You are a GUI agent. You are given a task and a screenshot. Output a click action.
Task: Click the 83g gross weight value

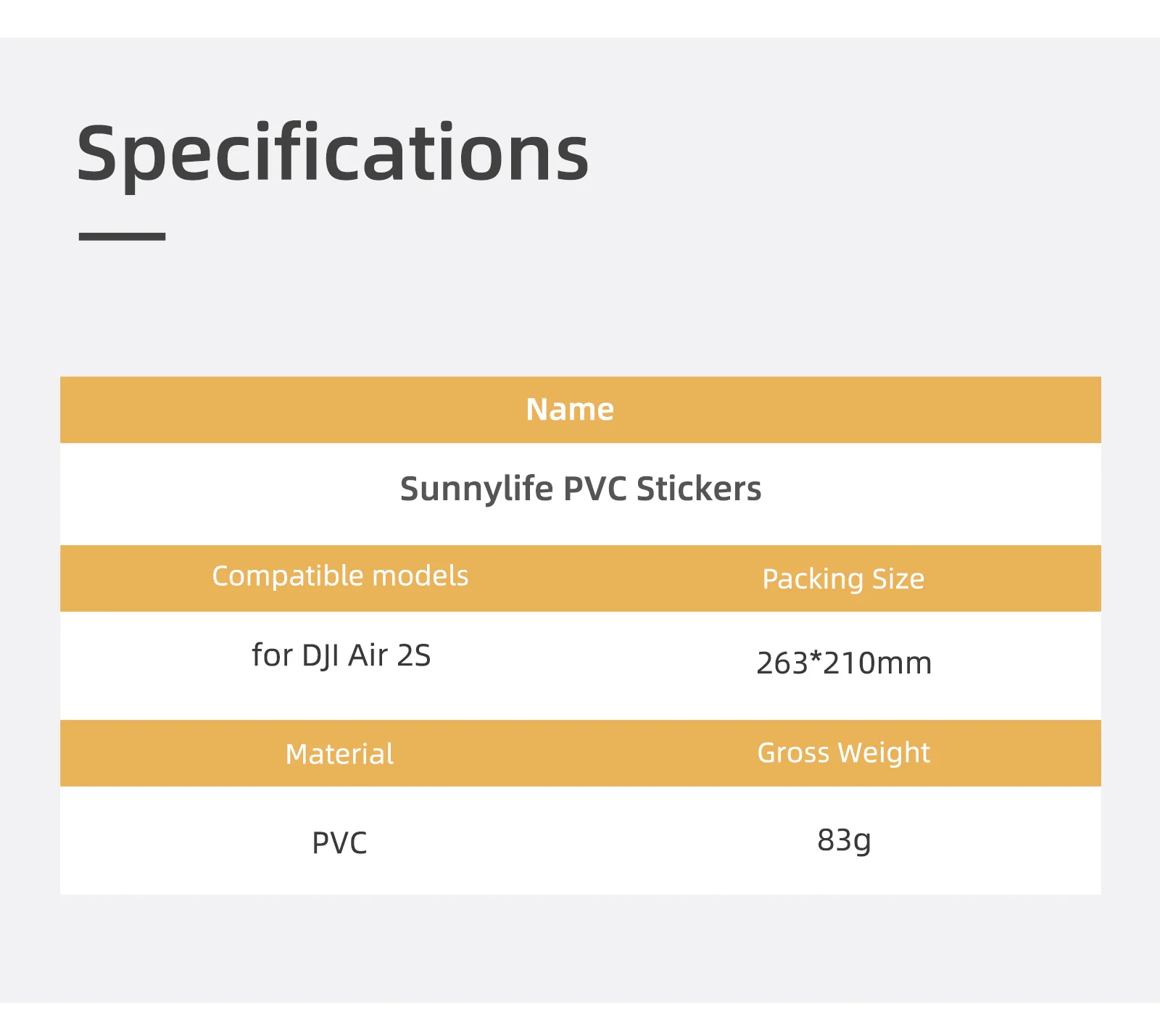(844, 840)
